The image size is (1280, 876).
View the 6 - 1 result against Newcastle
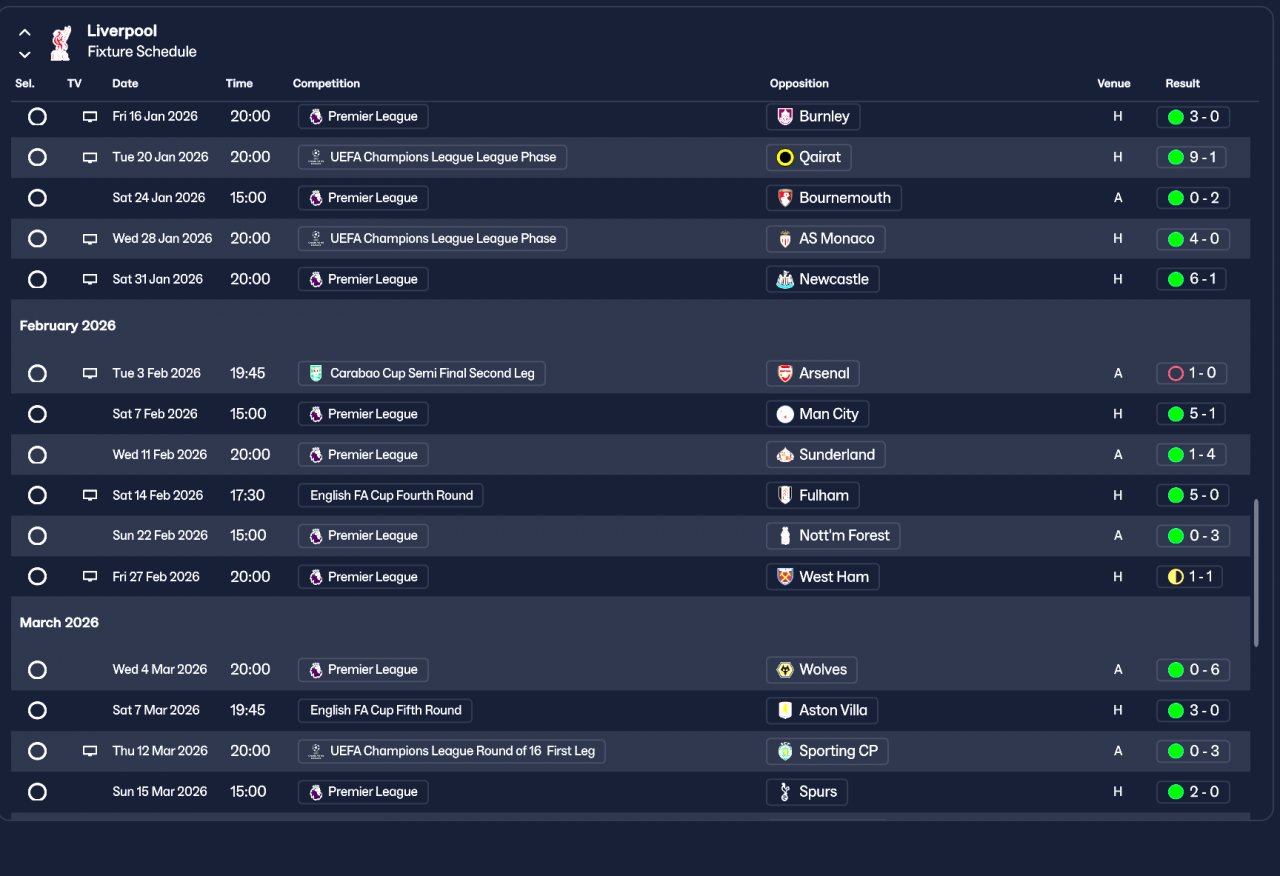[1192, 280]
